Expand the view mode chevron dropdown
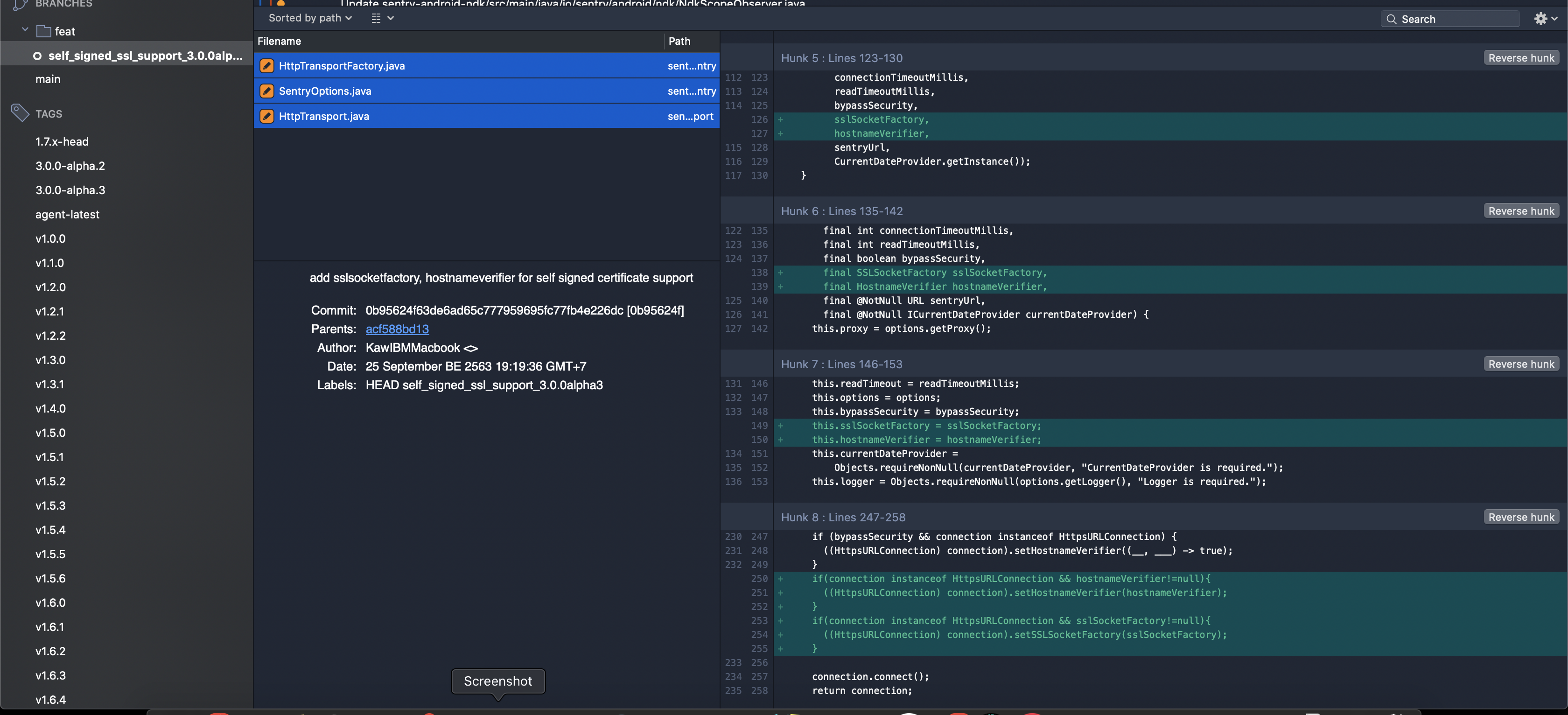1568x715 pixels. 391,18
